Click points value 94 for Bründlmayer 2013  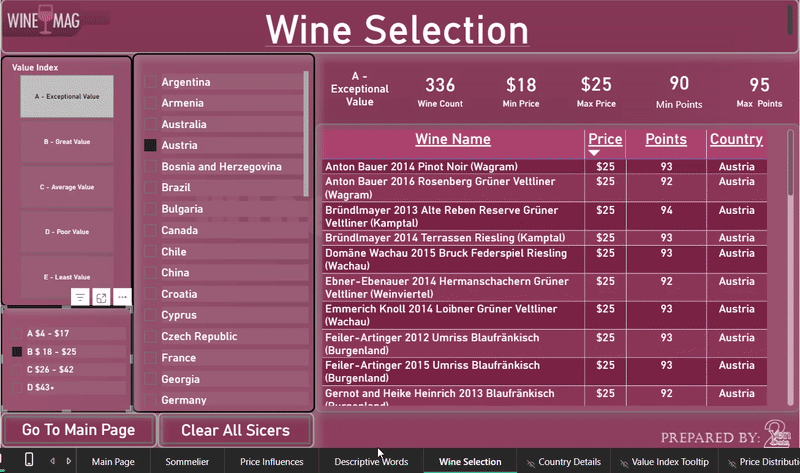666,210
